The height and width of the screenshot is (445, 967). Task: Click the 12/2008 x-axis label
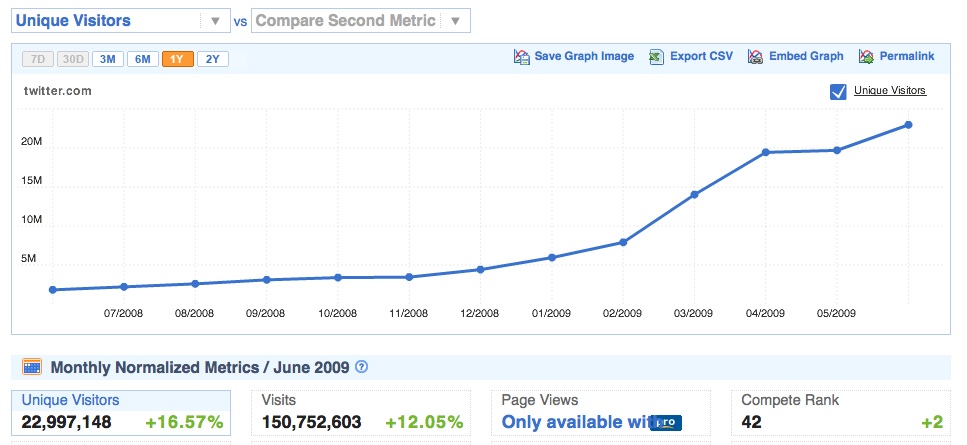[479, 313]
